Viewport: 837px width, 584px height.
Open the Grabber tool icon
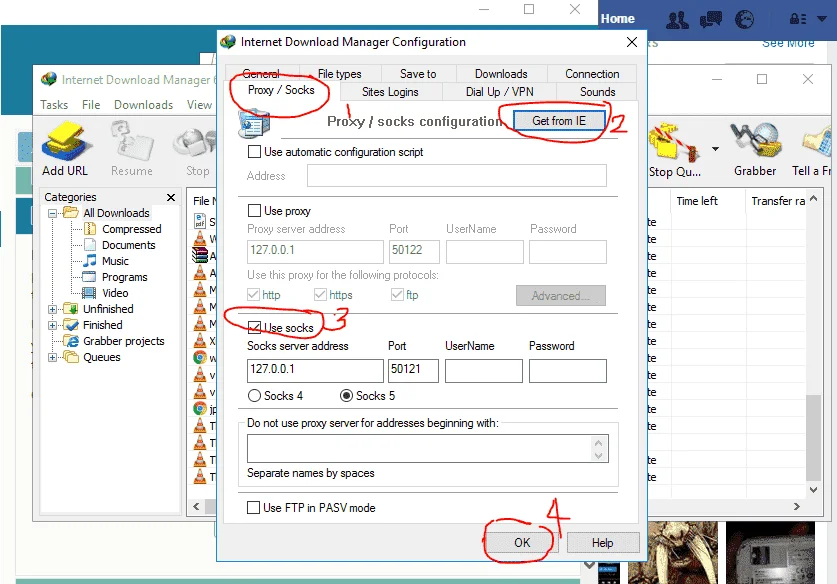[755, 149]
